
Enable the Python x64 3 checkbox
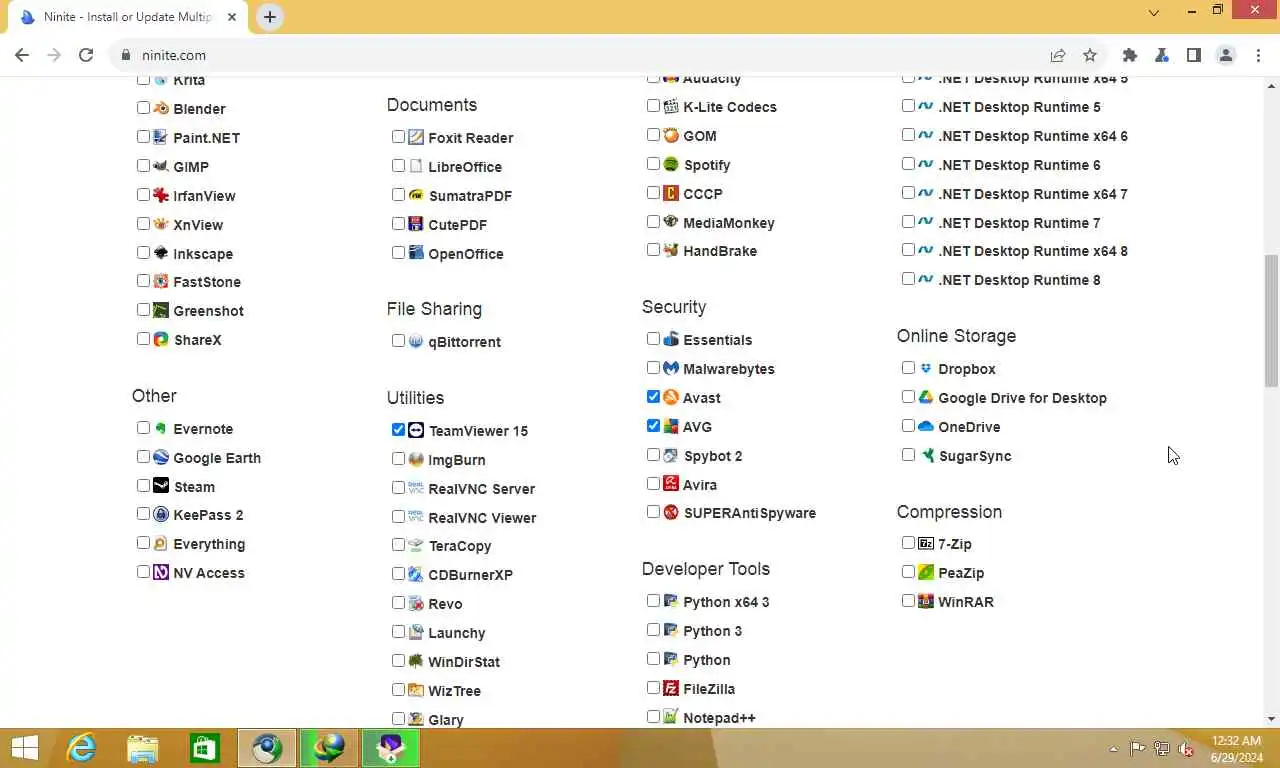(653, 601)
